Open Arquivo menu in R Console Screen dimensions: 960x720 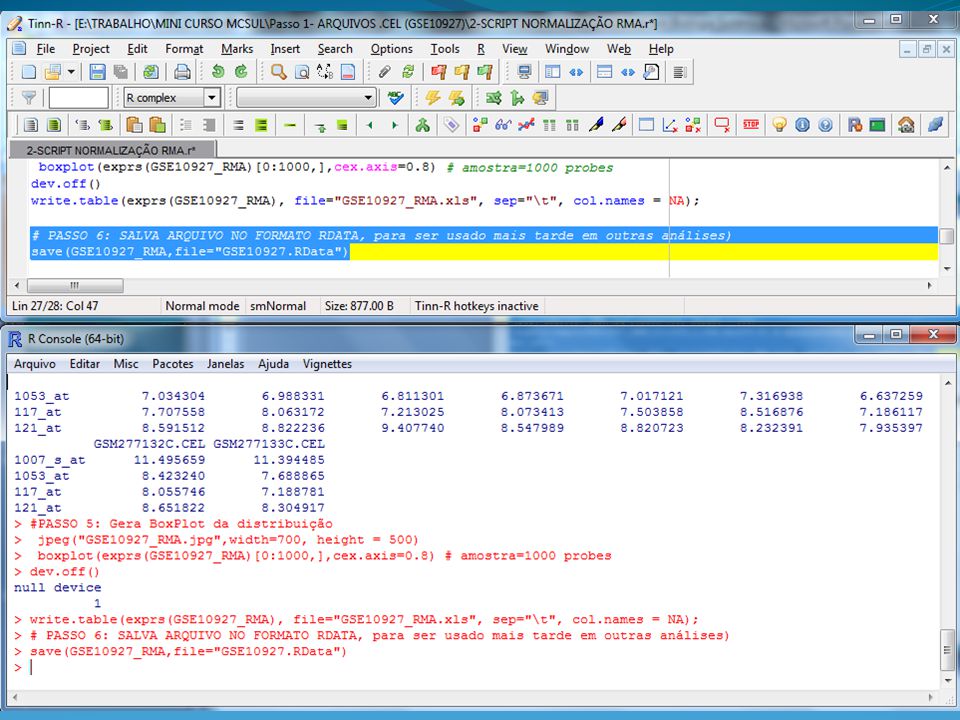coord(34,364)
